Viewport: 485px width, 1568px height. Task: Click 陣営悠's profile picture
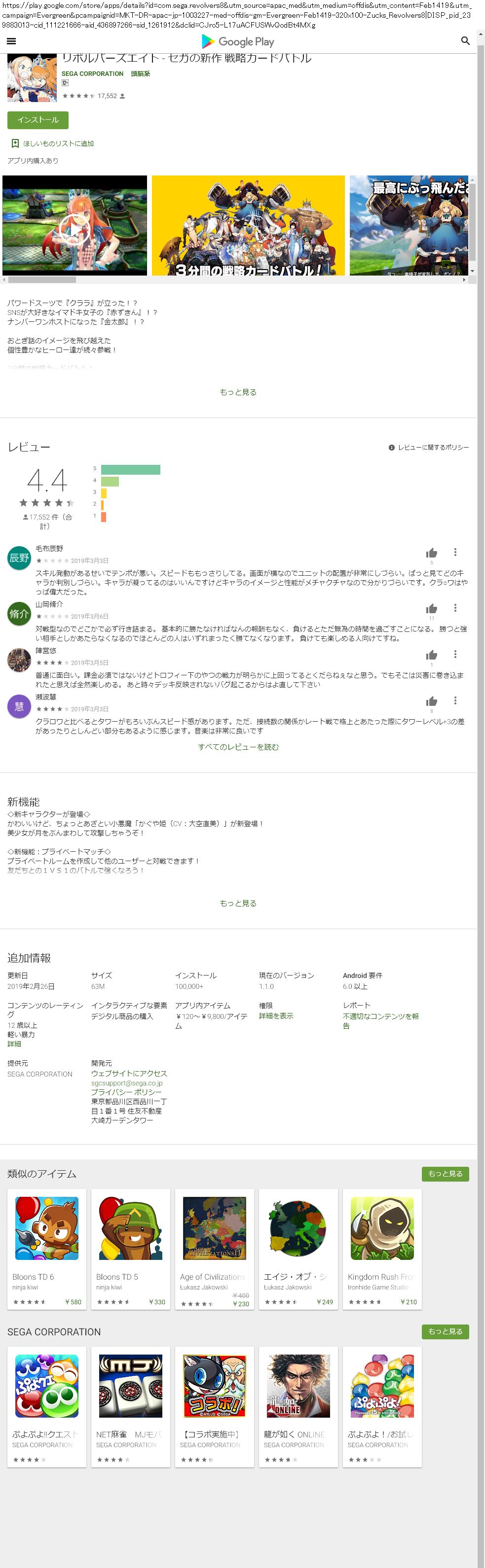pyautogui.click(x=19, y=660)
